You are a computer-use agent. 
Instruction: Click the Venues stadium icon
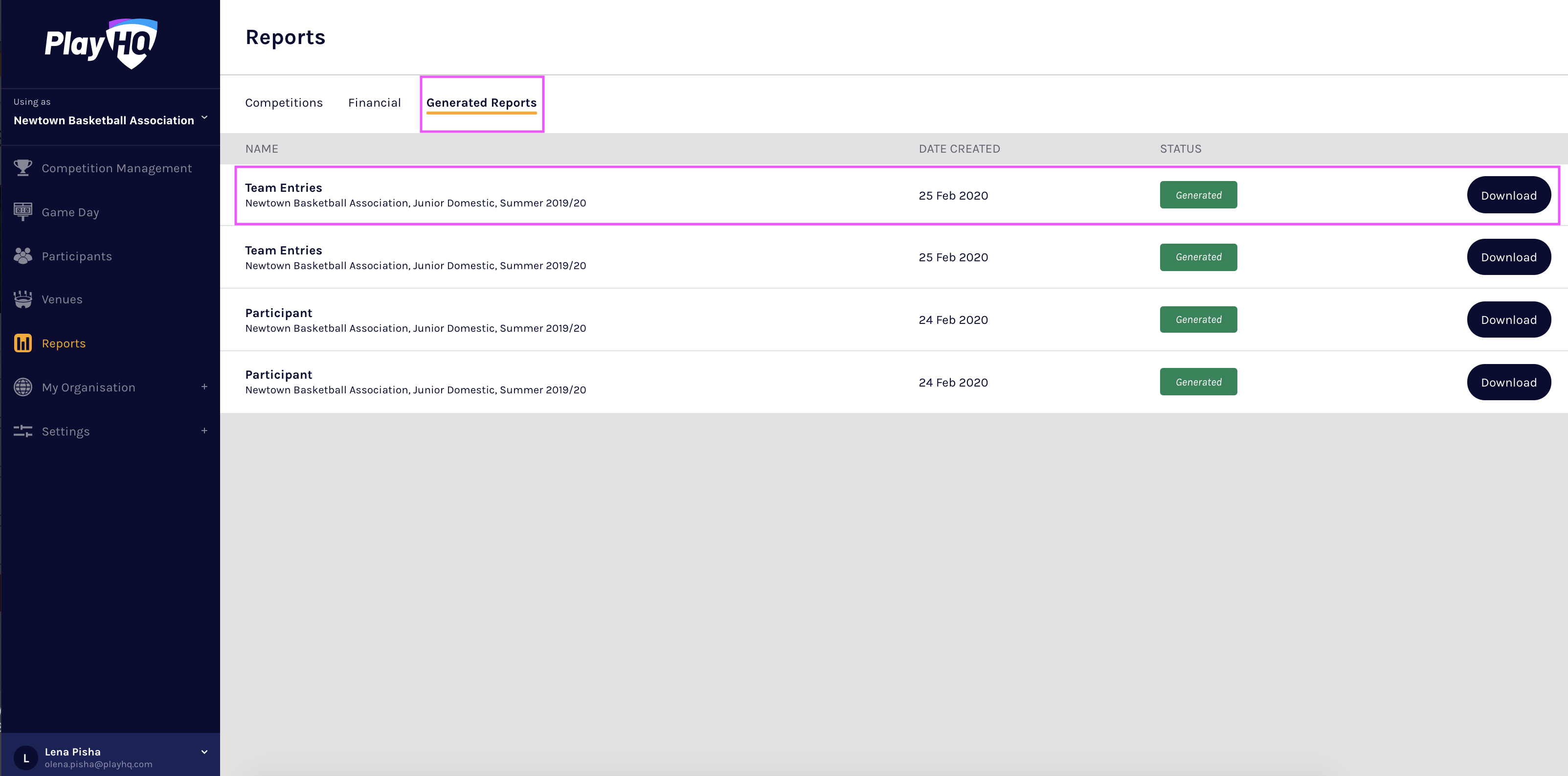tap(23, 299)
